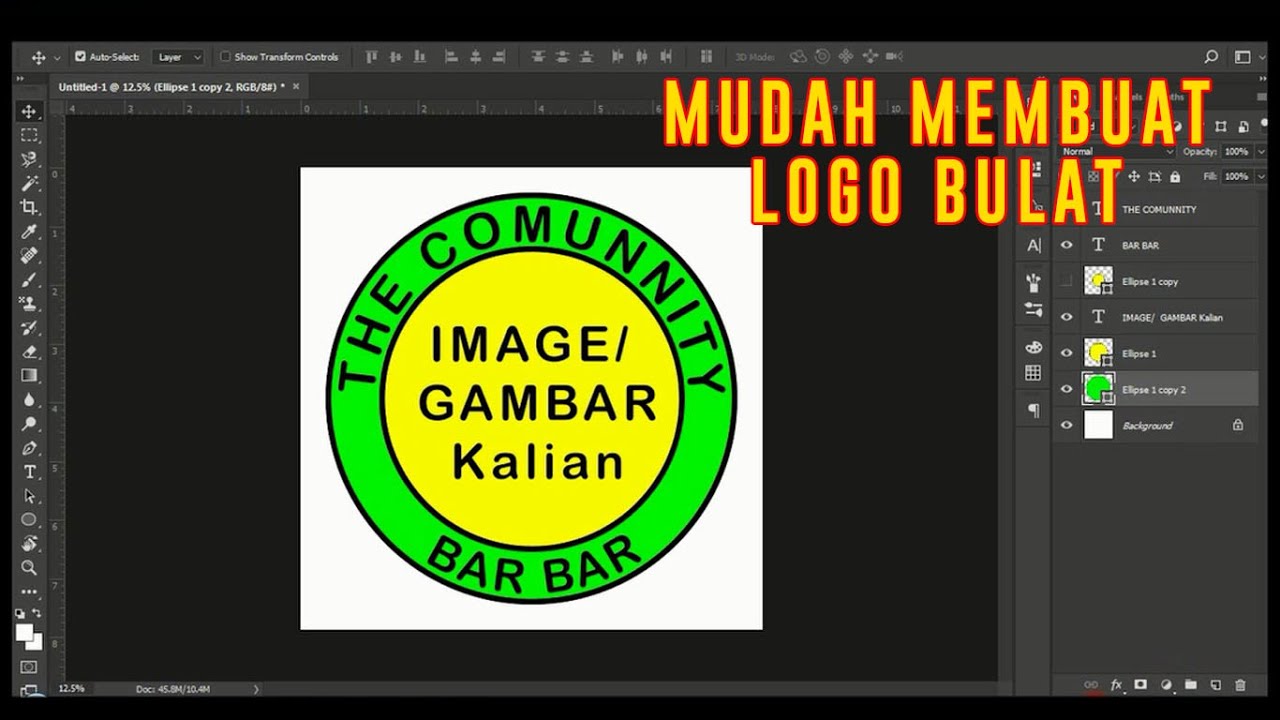Create a new layer
The height and width of the screenshot is (720, 1280).
[x=1215, y=685]
